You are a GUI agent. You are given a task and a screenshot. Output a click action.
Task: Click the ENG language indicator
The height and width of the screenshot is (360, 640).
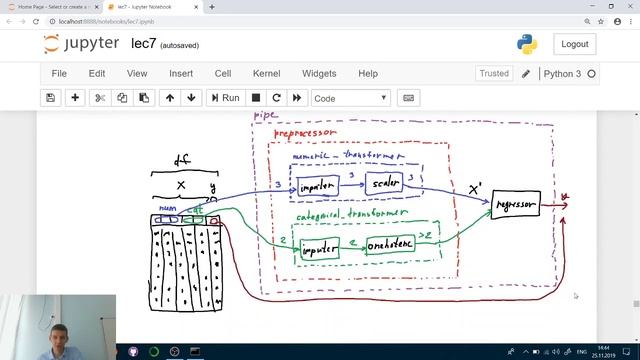click(582, 351)
